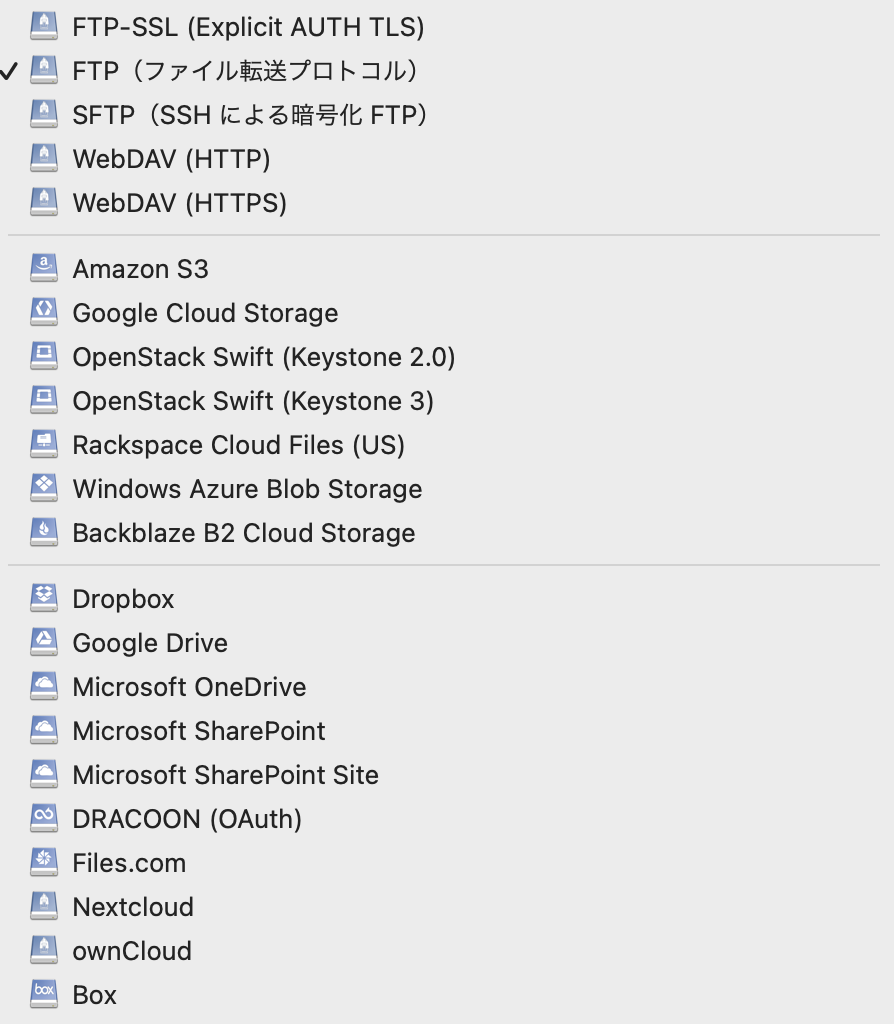Choose WebDAV (HTTP) from the list
This screenshot has height=1024, width=894.
pos(171,159)
